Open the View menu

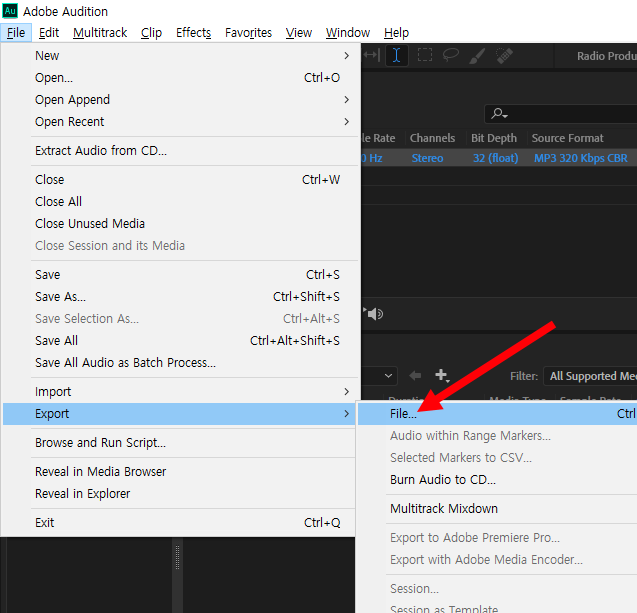(299, 32)
